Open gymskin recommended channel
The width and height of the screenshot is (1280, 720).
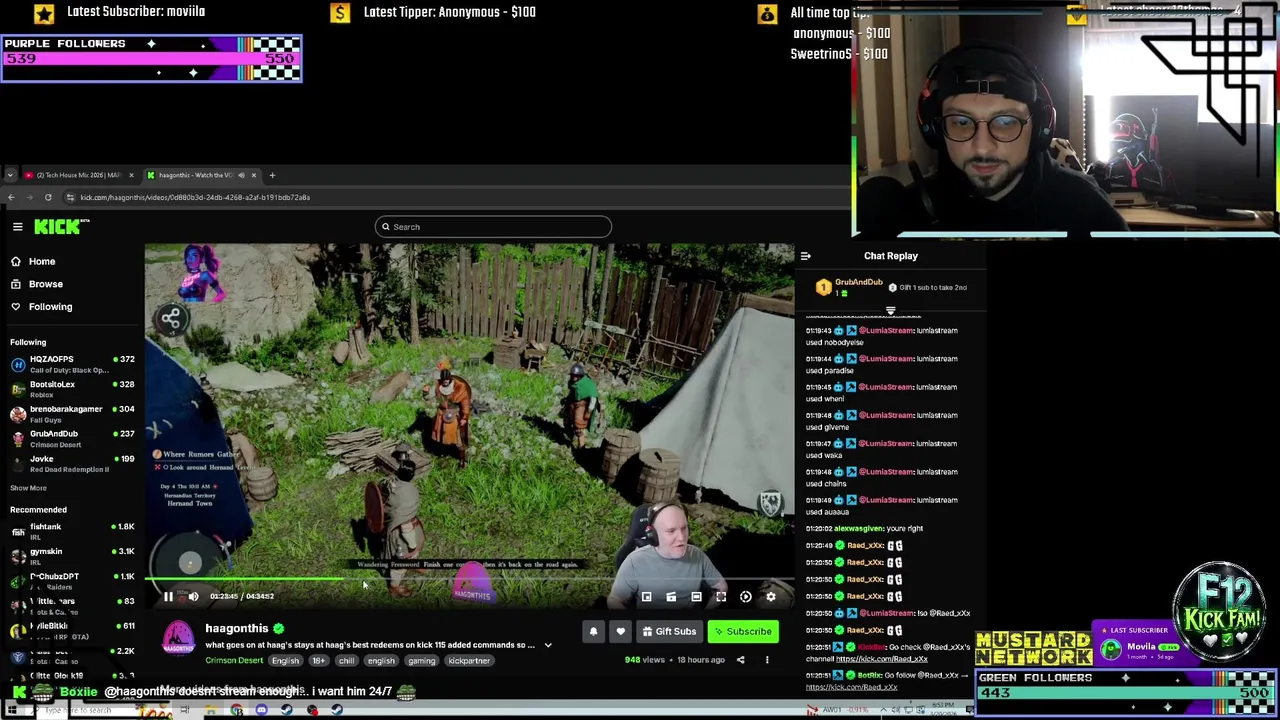(x=72, y=557)
